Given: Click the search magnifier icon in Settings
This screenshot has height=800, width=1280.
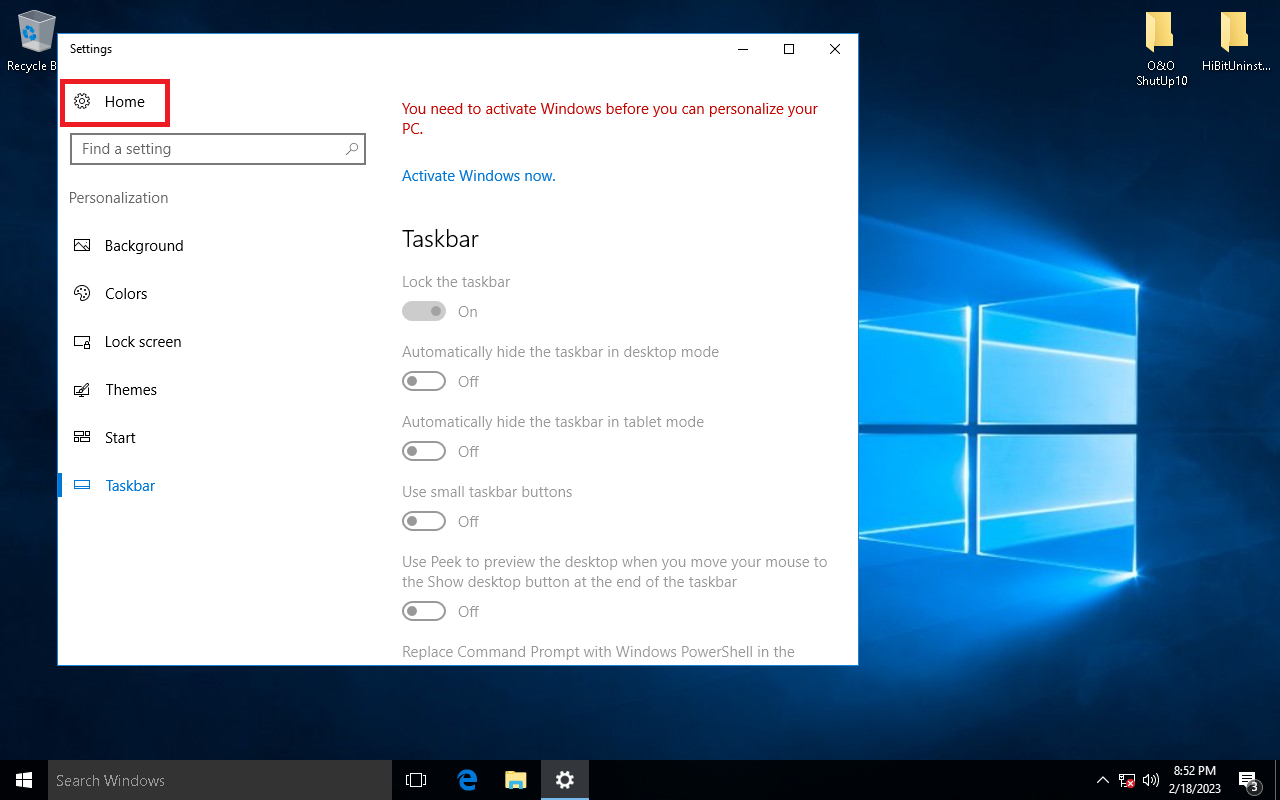Looking at the screenshot, I should 352,149.
